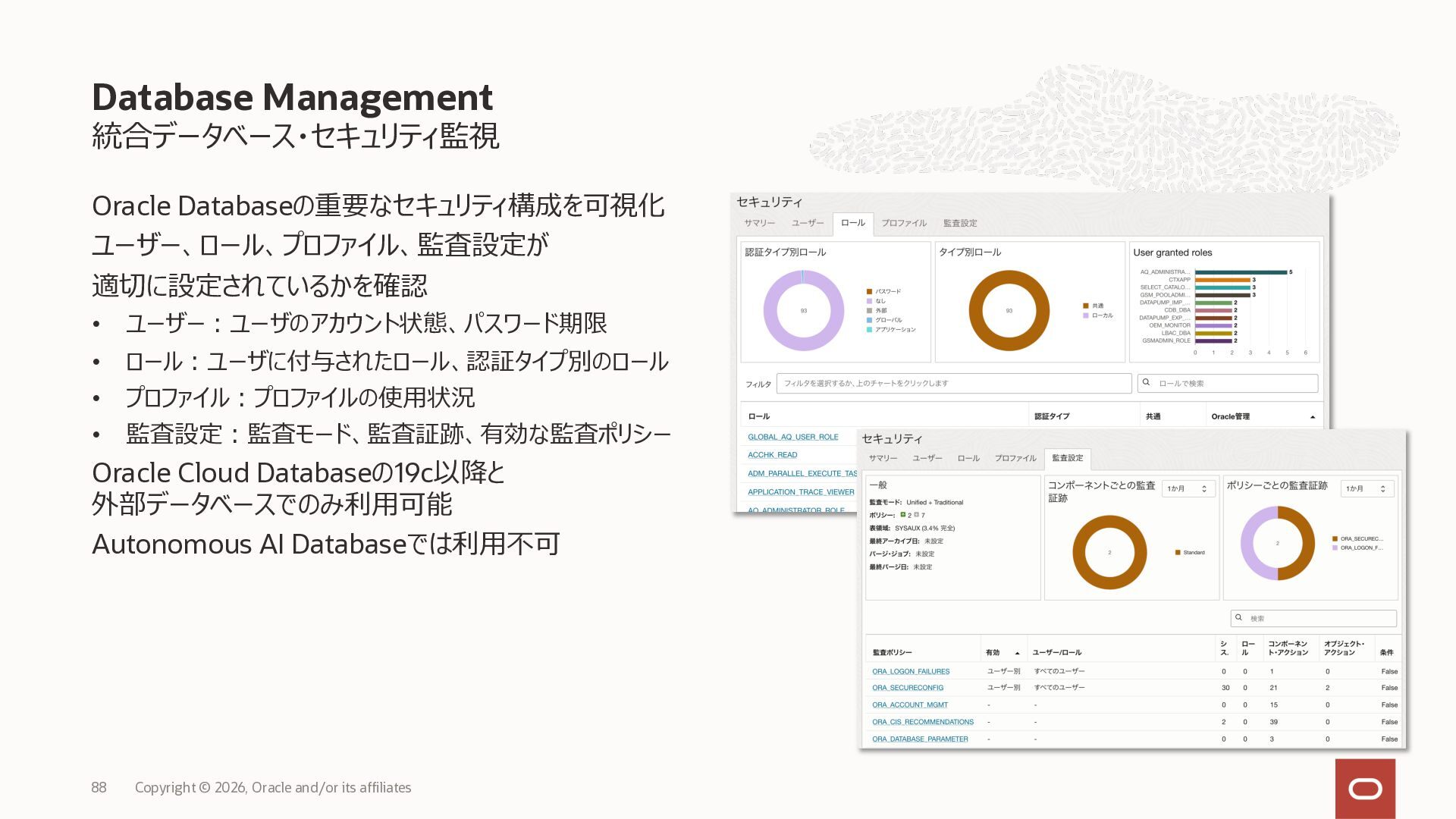Toggle the Standard legend marker
The image size is (1456, 819).
pos(1178,553)
